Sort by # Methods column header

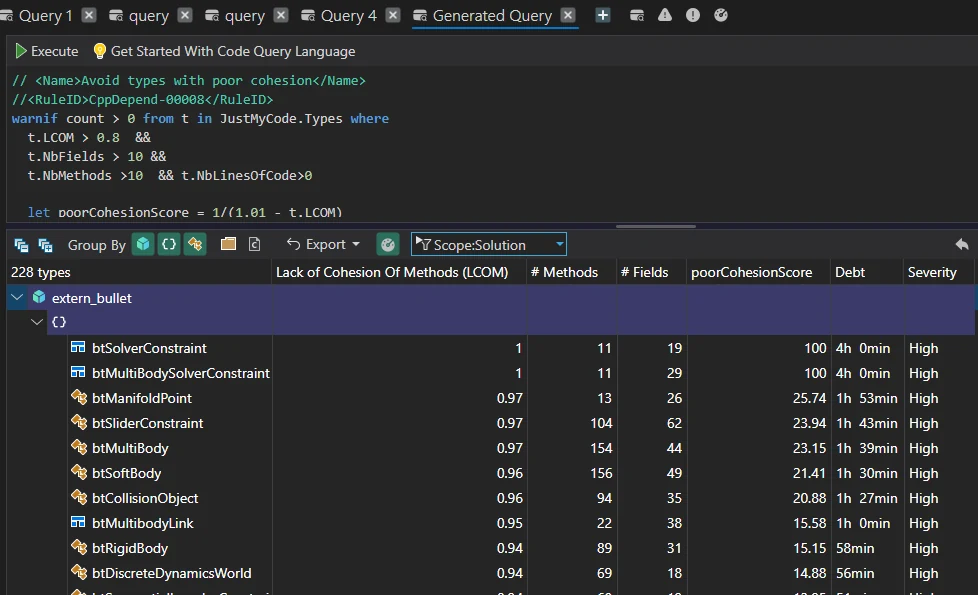571,273
